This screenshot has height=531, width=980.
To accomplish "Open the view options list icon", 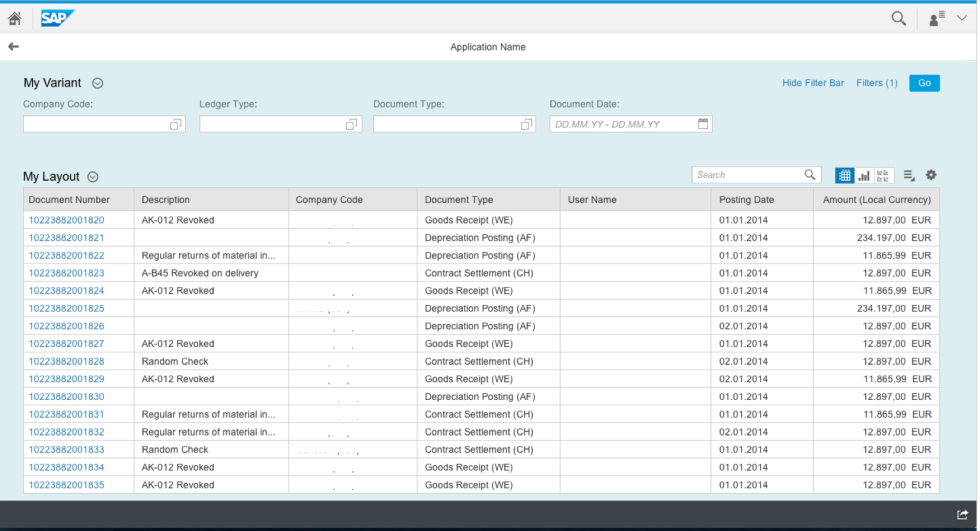I will tap(909, 175).
